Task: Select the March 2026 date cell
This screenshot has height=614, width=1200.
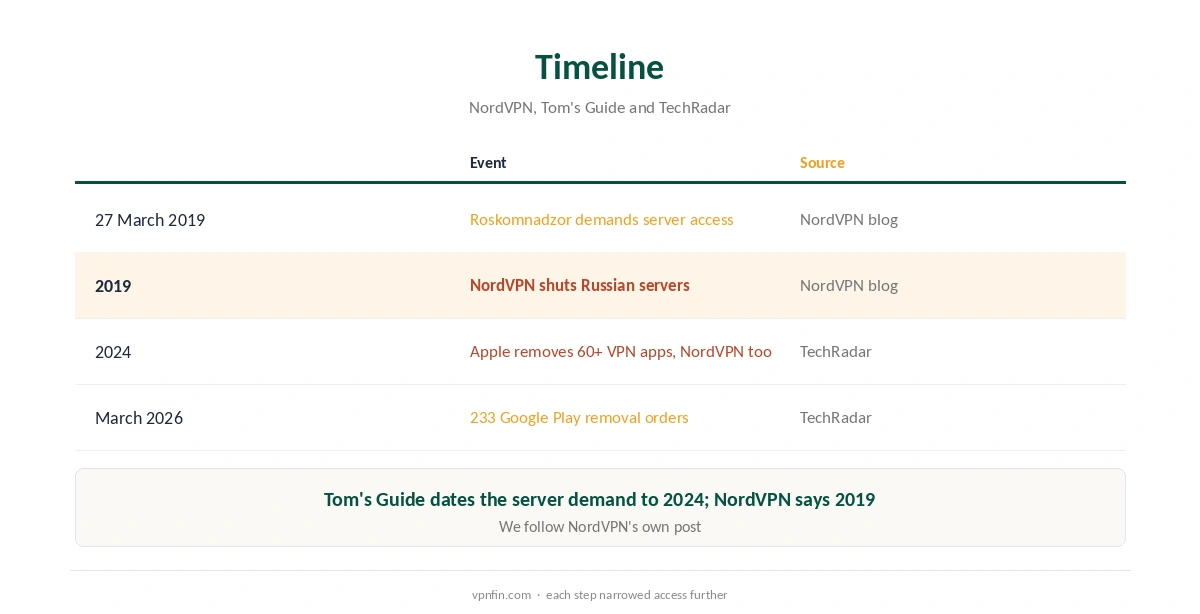Action: click(x=139, y=418)
